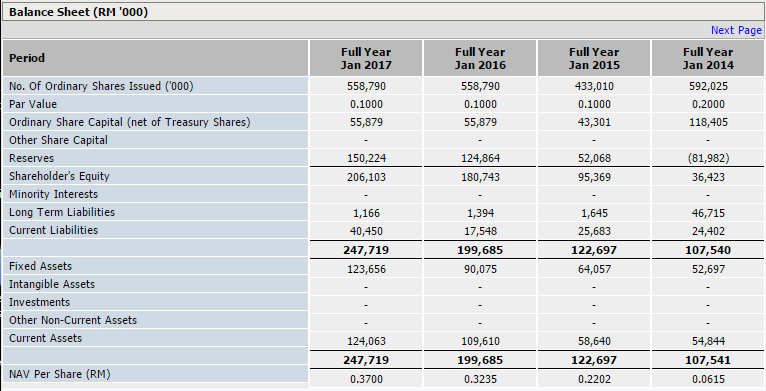Click the Period header cell

click(155, 58)
